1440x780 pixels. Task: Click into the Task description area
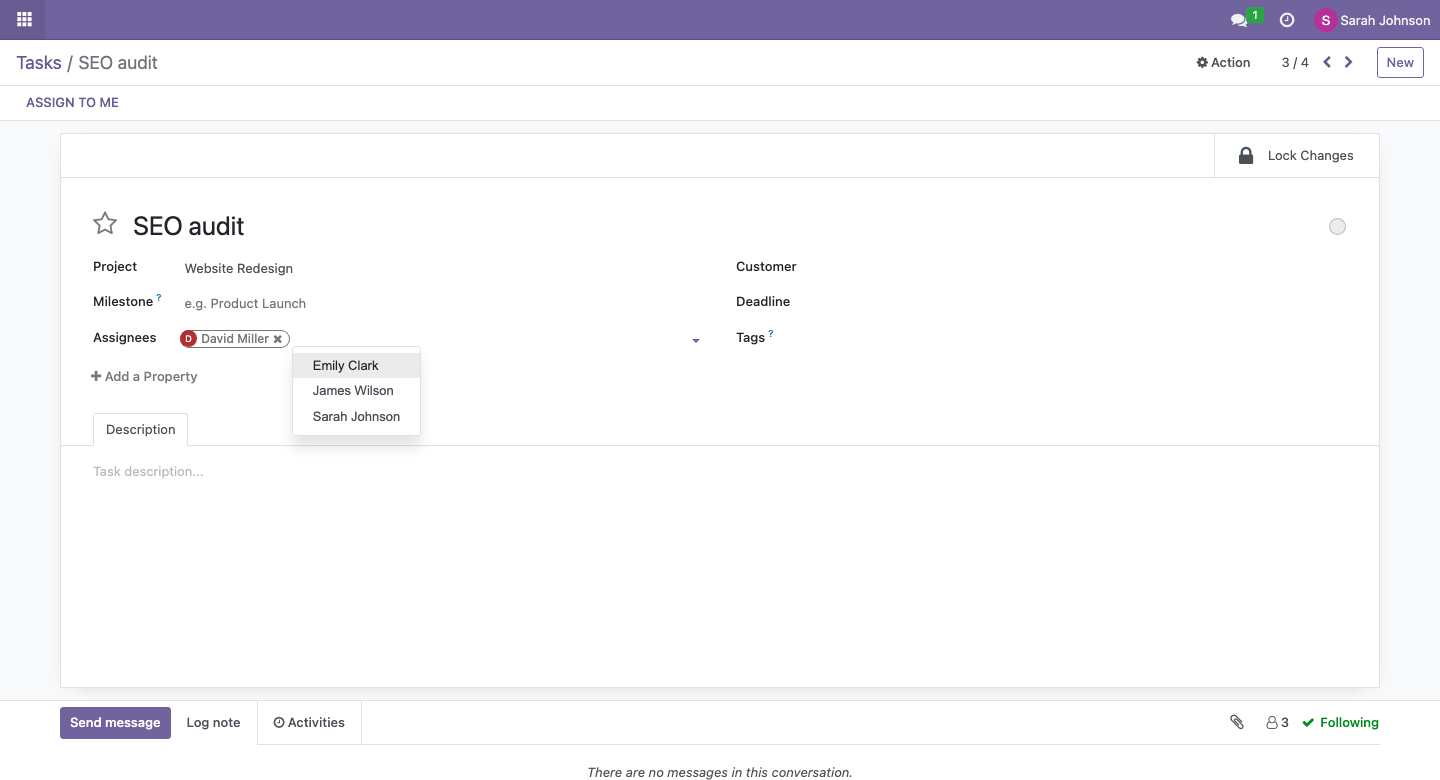point(720,471)
